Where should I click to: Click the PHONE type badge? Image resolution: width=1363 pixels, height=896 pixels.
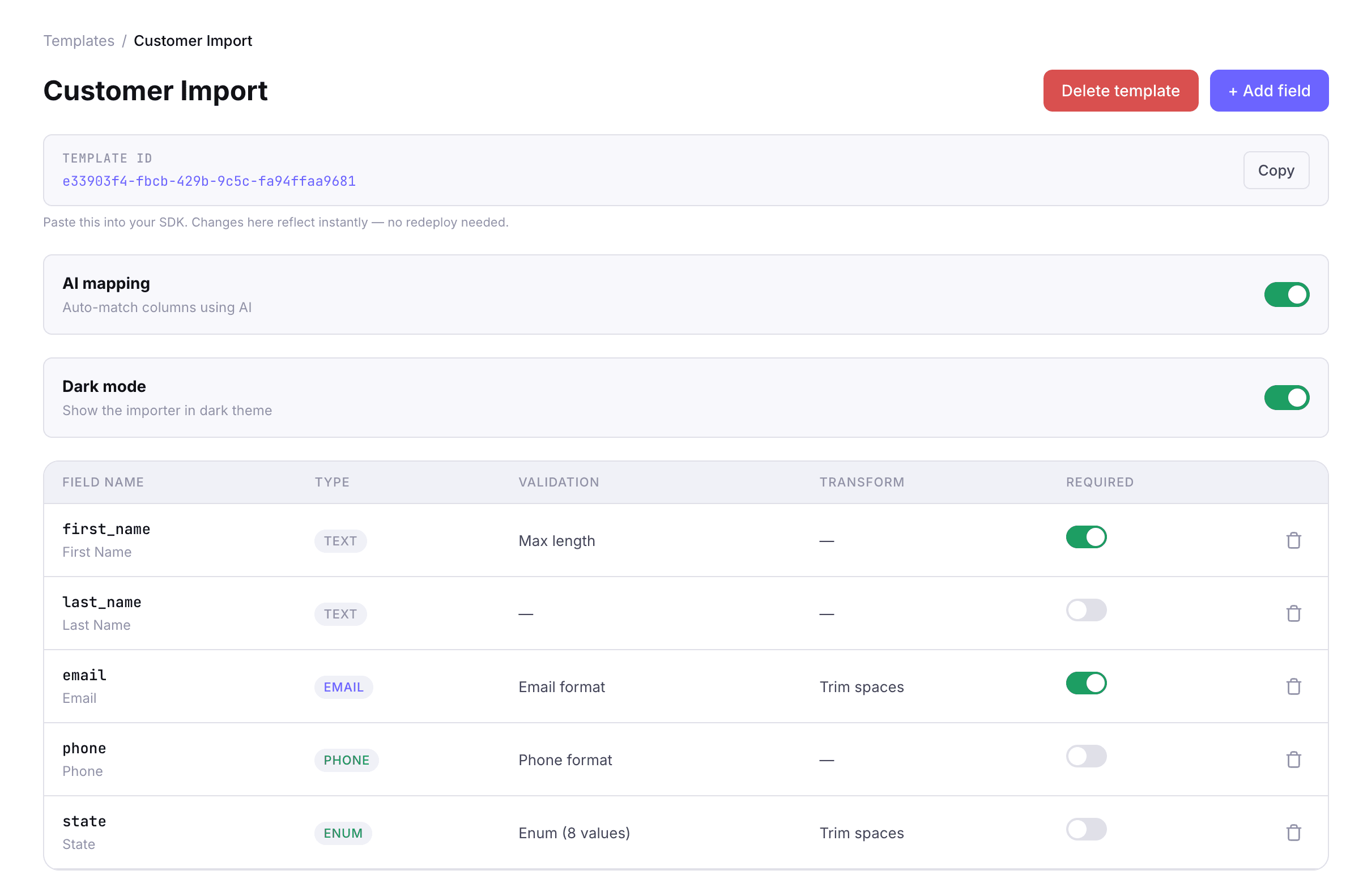tap(347, 760)
